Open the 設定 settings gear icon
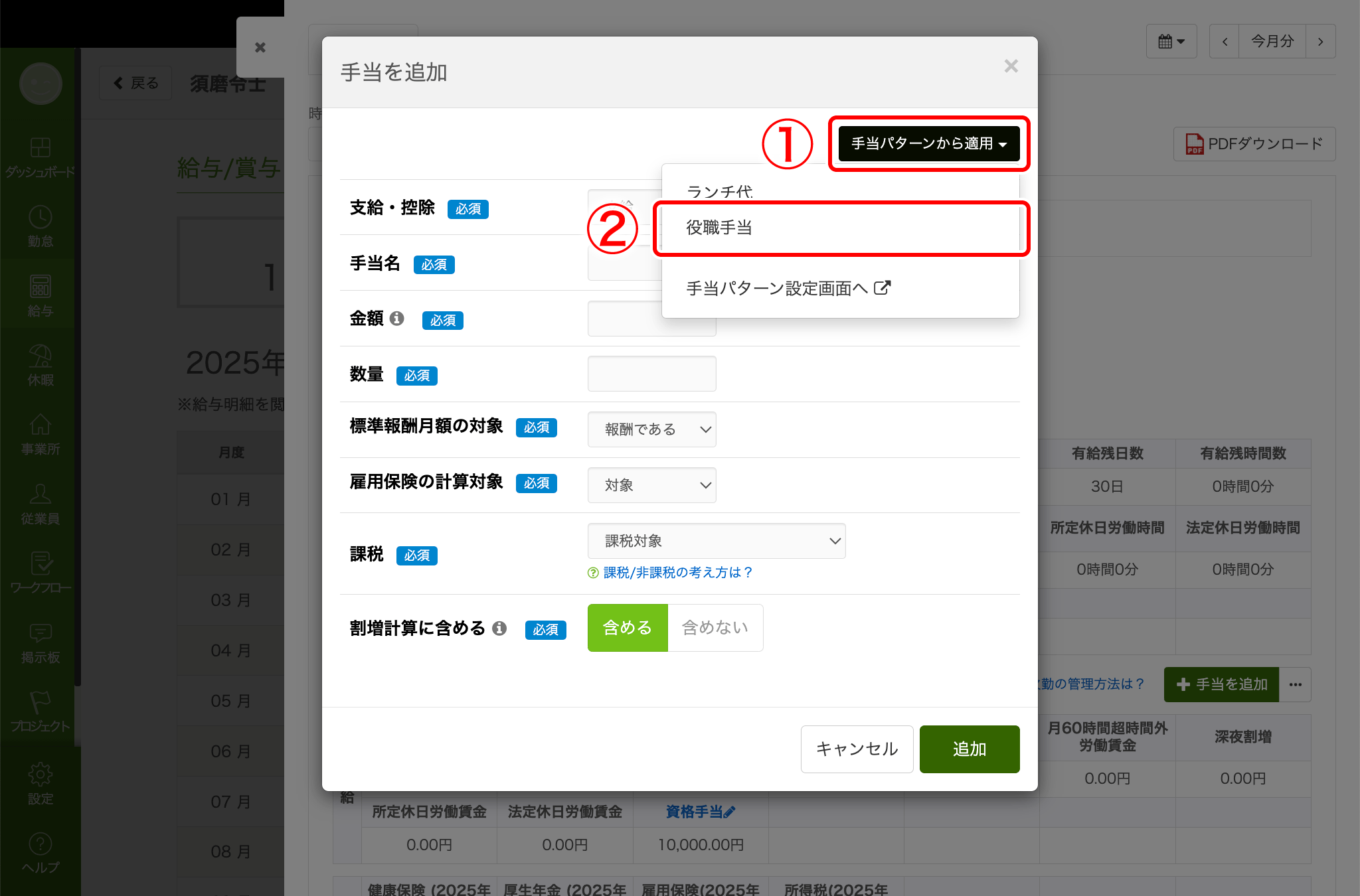Viewport: 1360px width, 896px height. click(40, 774)
